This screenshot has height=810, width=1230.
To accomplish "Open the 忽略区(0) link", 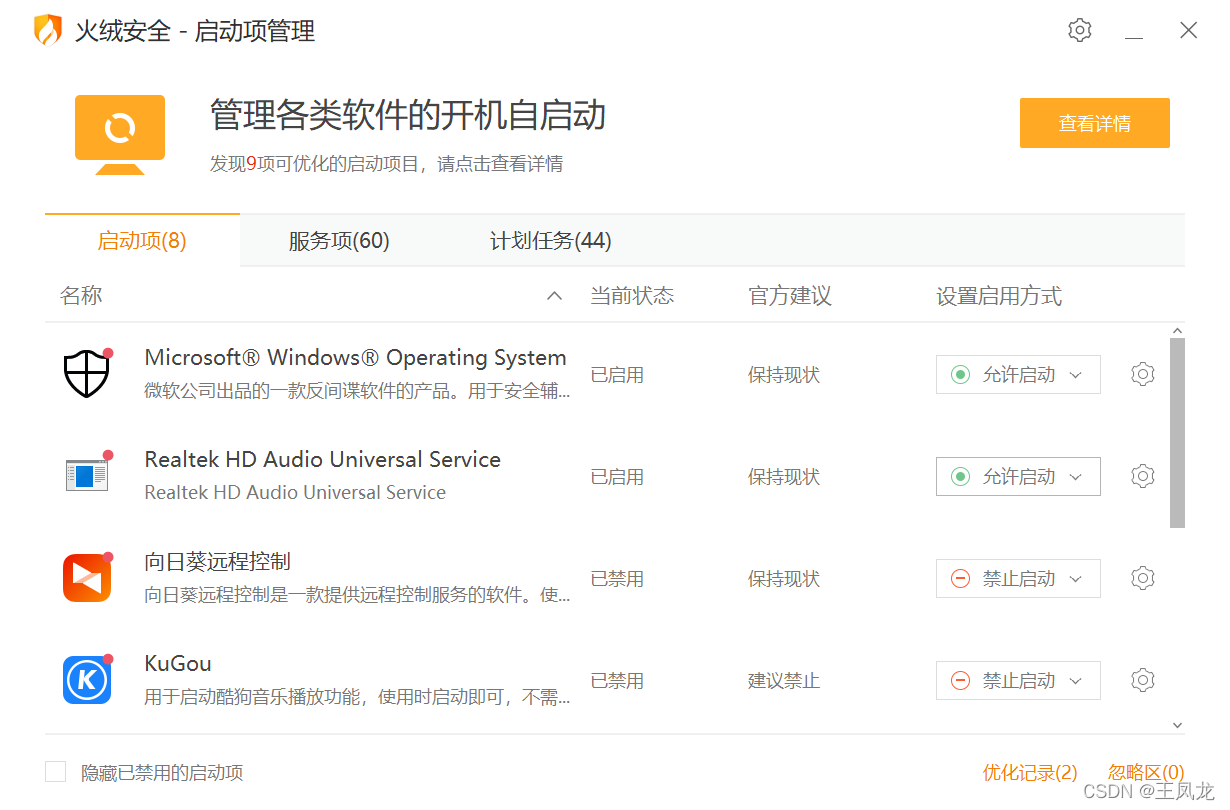I will tap(1146, 772).
